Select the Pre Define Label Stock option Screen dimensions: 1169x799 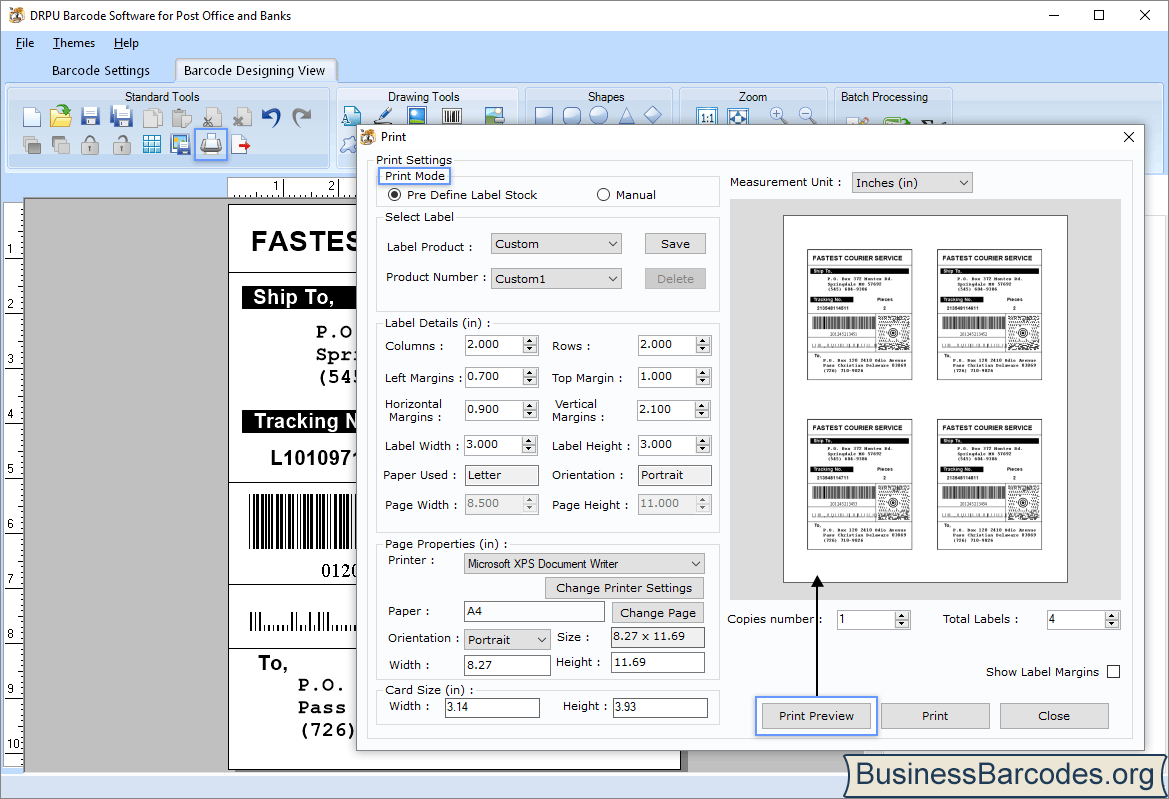click(x=394, y=195)
